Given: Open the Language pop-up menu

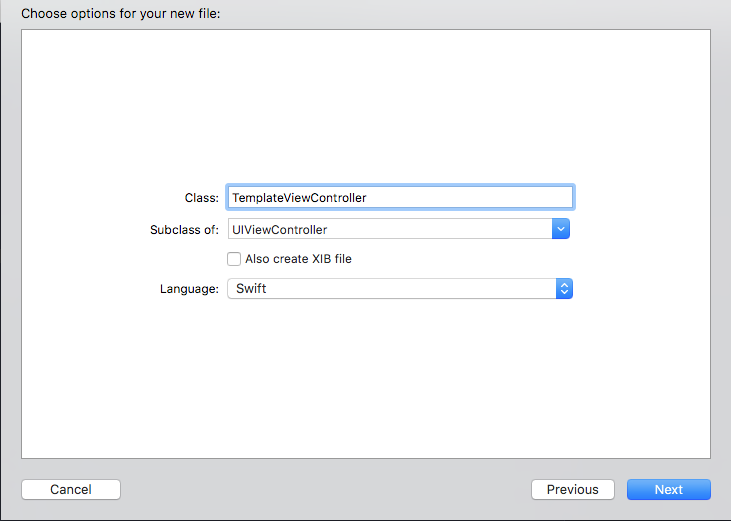Looking at the screenshot, I should [400, 289].
